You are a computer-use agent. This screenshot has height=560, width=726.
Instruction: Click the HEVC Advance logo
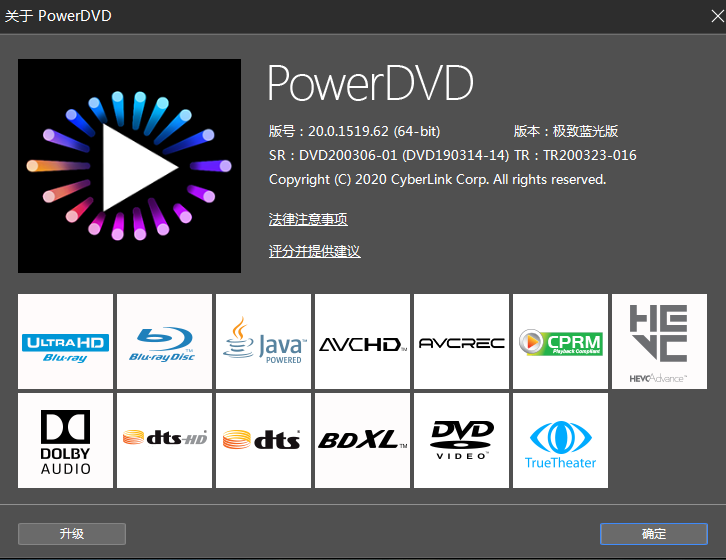659,341
